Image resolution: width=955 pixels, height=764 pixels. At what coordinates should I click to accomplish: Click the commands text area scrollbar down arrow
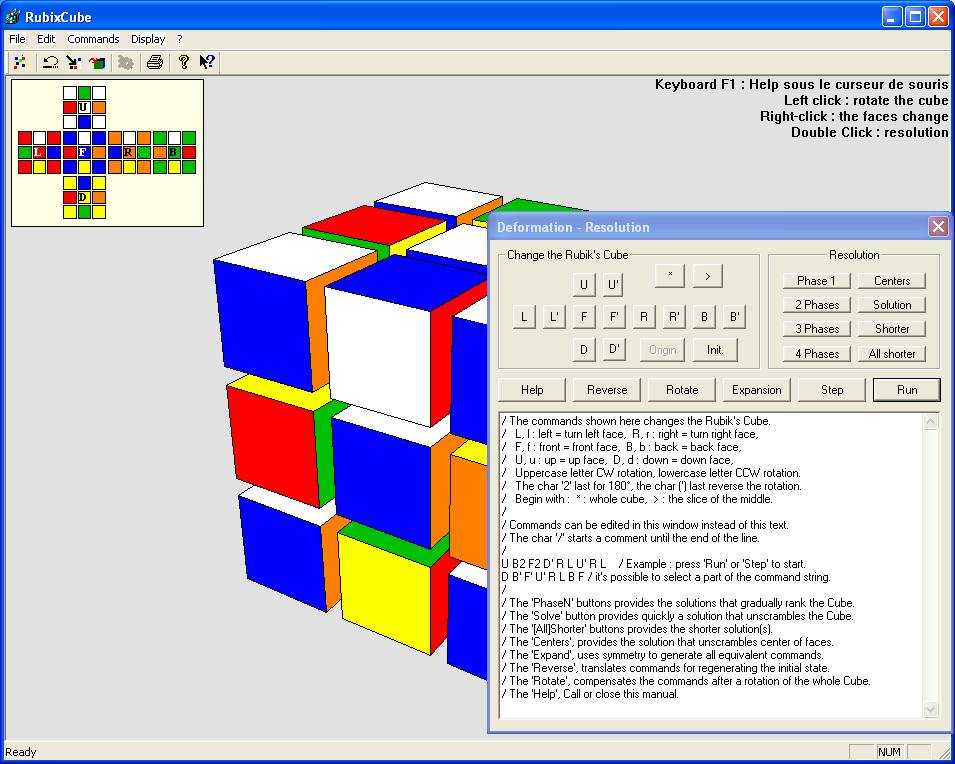click(x=930, y=709)
